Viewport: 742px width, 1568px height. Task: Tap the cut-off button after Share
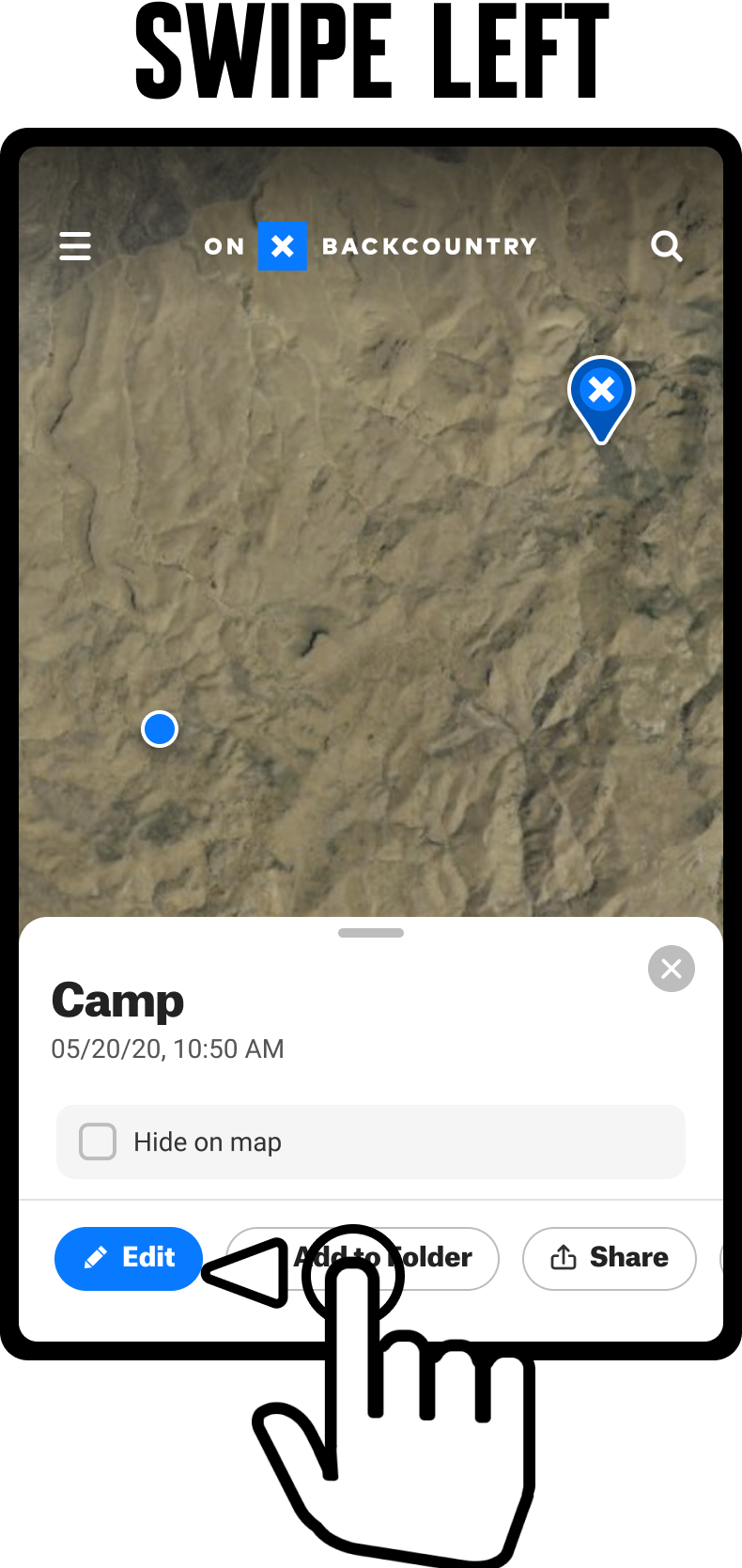(721, 1259)
